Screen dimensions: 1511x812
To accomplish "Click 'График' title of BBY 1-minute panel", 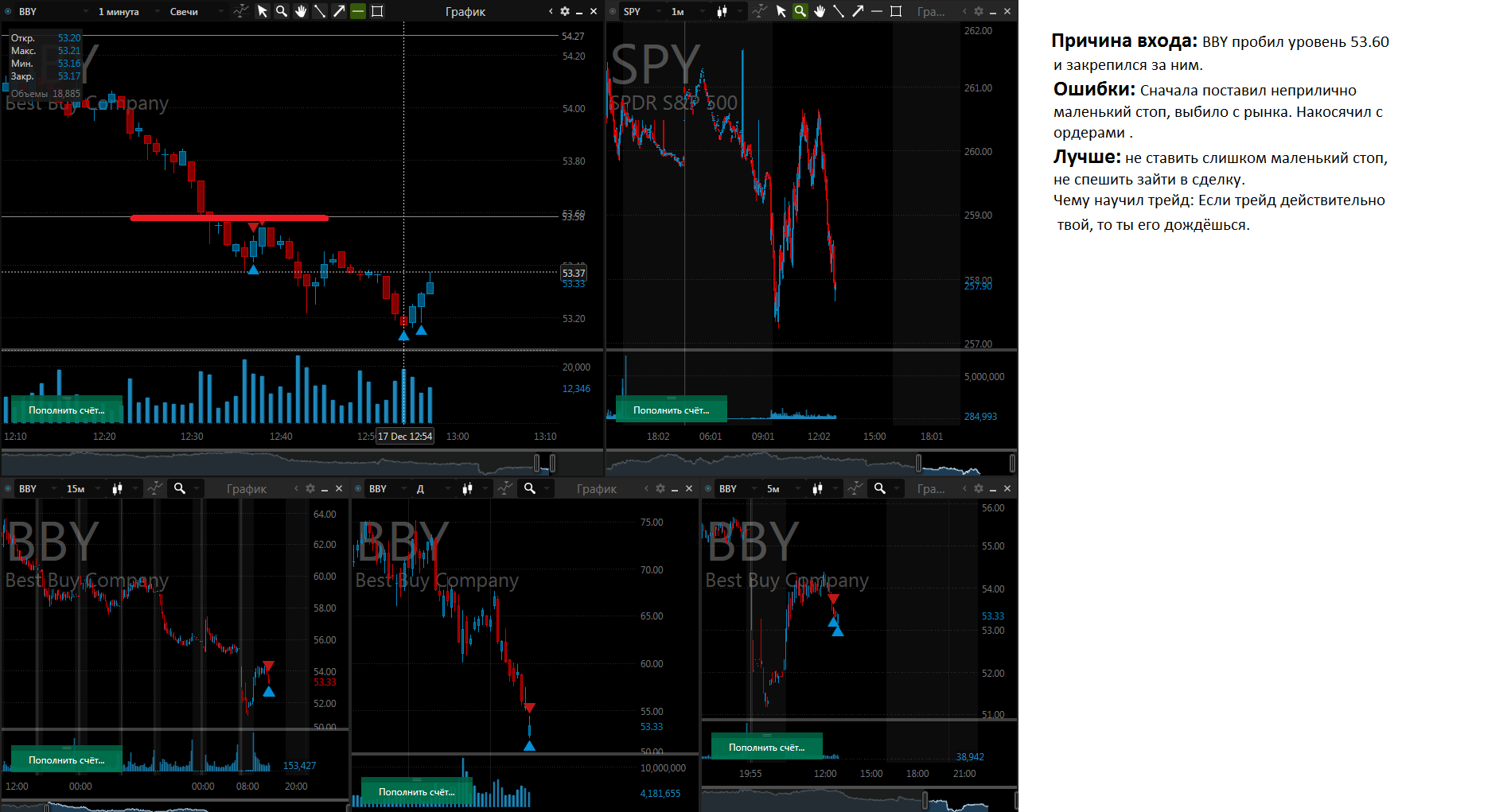I will (x=465, y=11).
